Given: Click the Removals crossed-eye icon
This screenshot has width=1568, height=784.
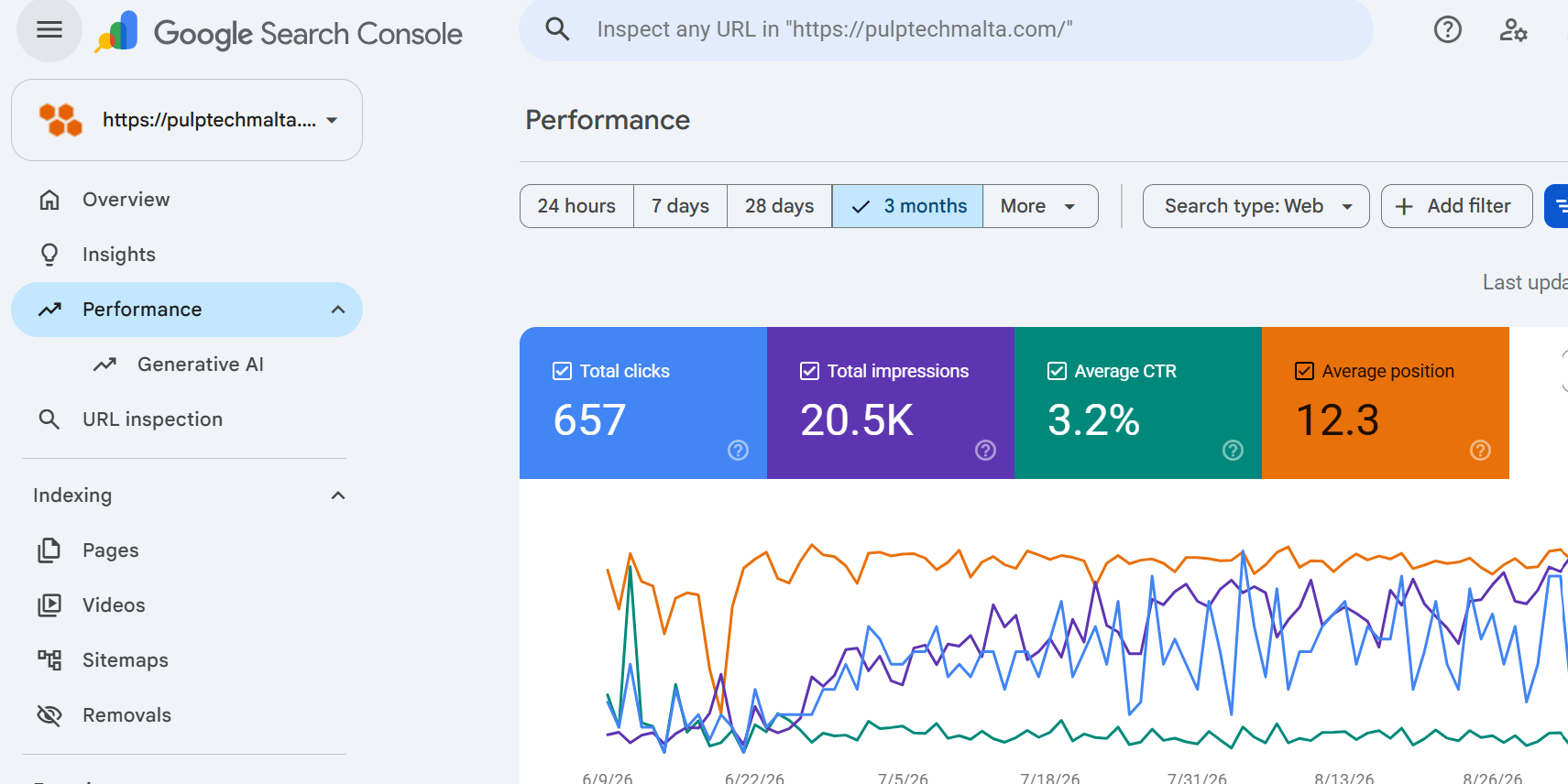Looking at the screenshot, I should [49, 715].
